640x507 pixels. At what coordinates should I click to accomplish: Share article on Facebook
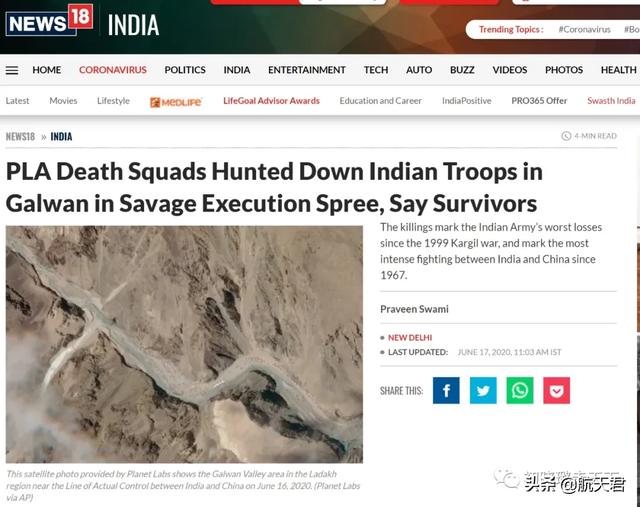point(446,391)
